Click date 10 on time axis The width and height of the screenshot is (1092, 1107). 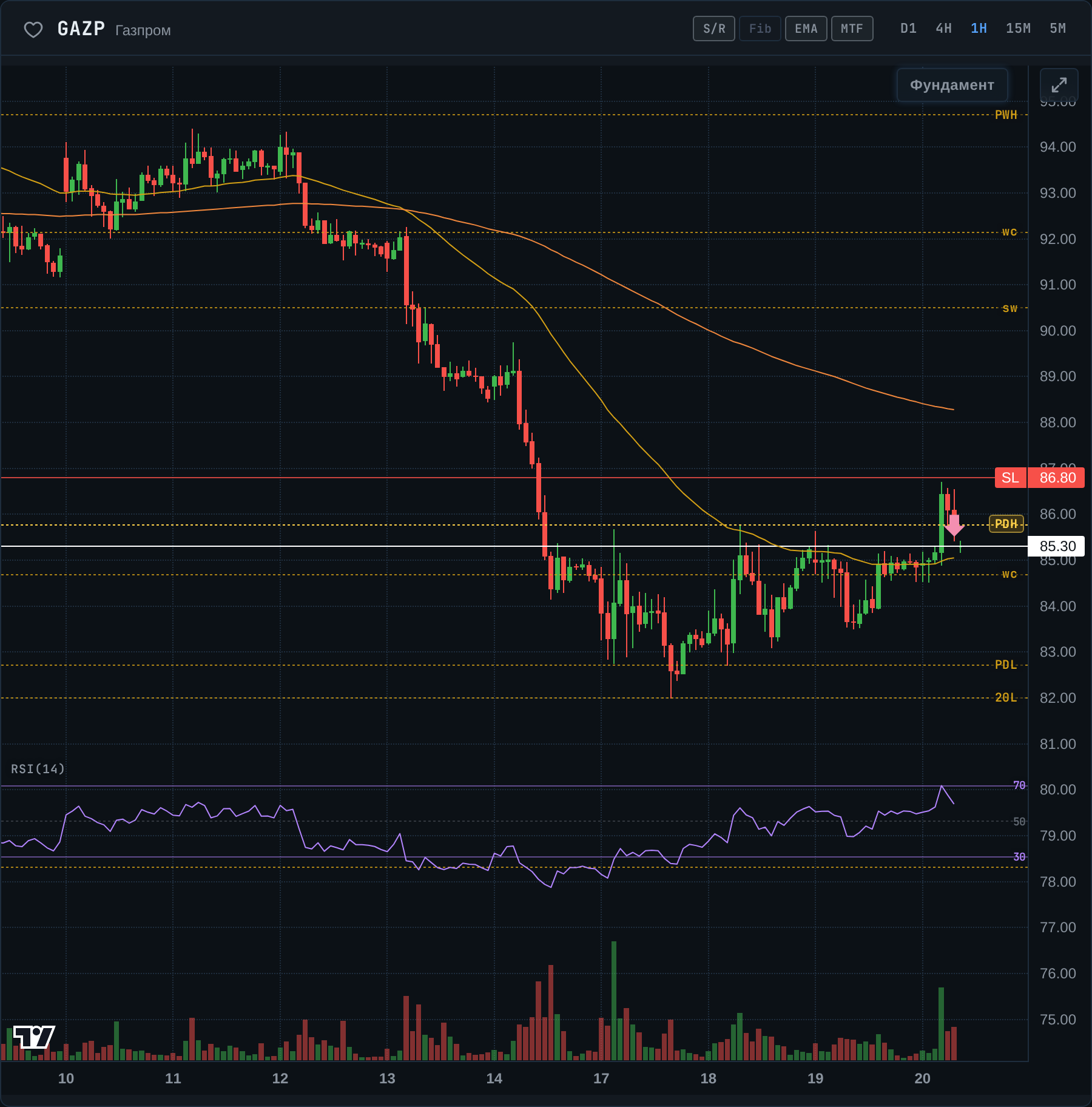pos(66,1078)
